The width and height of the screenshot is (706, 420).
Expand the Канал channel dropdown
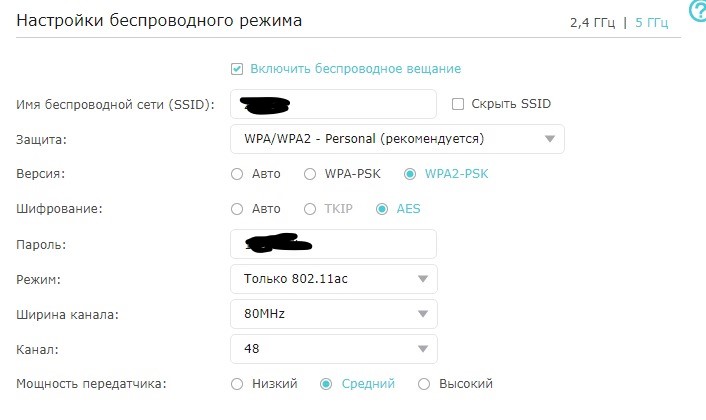[x=333, y=349]
